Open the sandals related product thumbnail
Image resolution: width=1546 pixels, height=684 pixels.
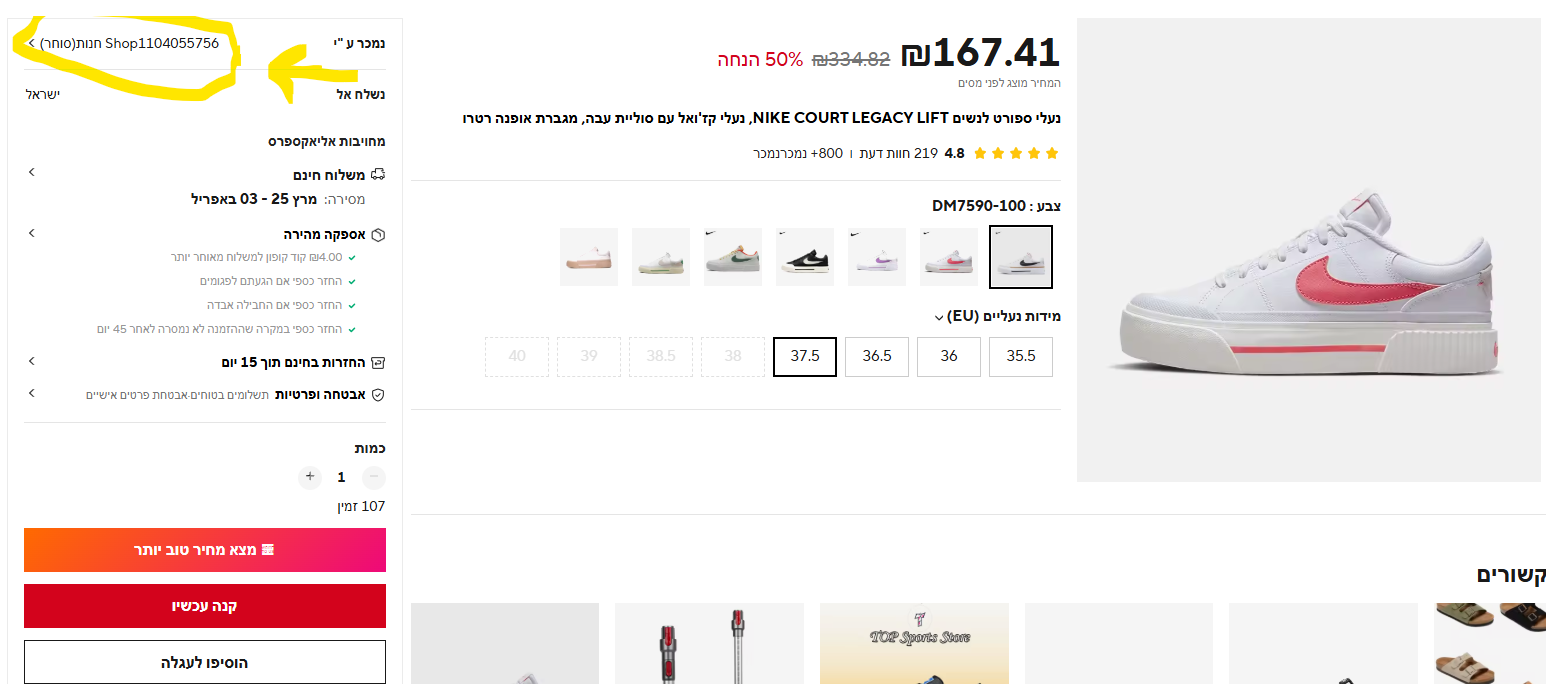pyautogui.click(x=1490, y=642)
